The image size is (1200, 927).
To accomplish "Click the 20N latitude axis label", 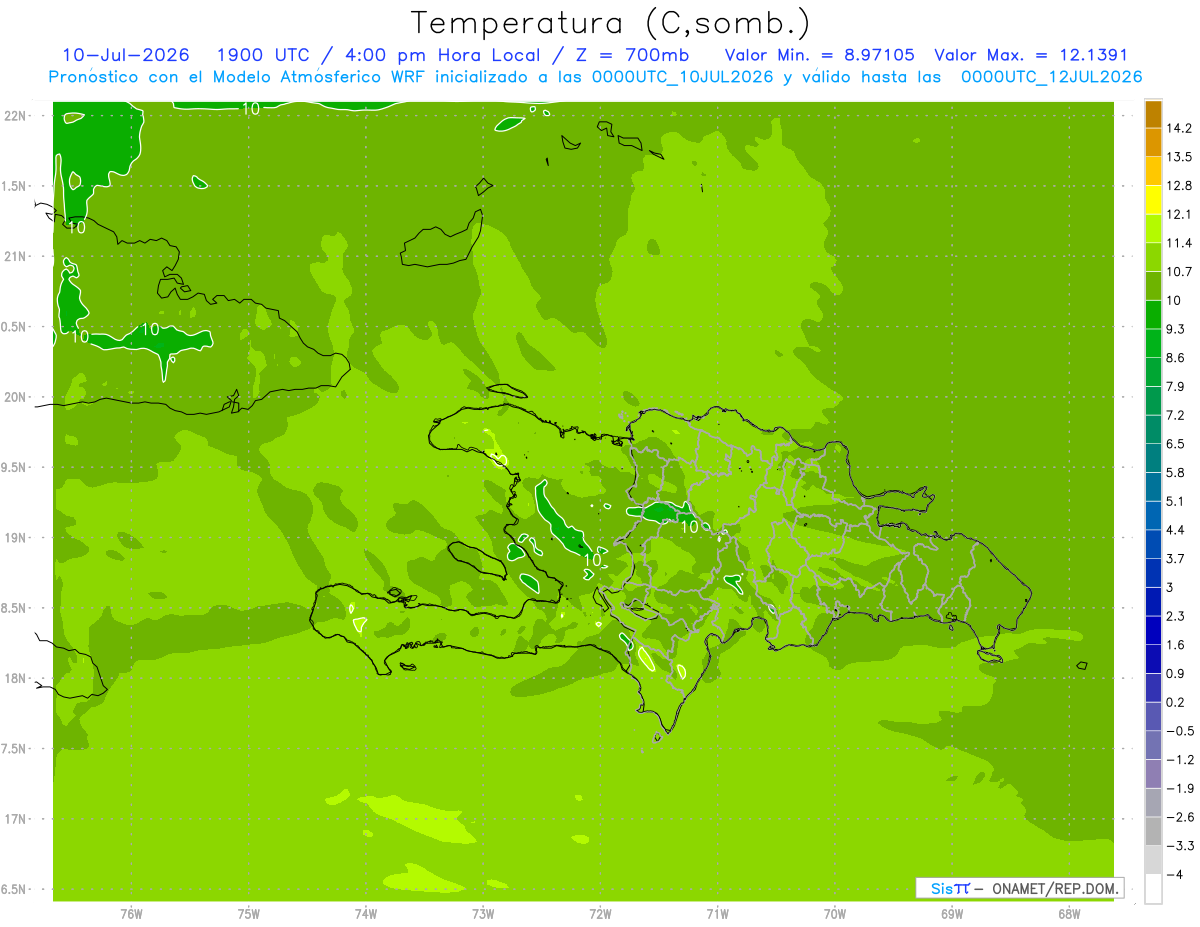I will pos(15,398).
